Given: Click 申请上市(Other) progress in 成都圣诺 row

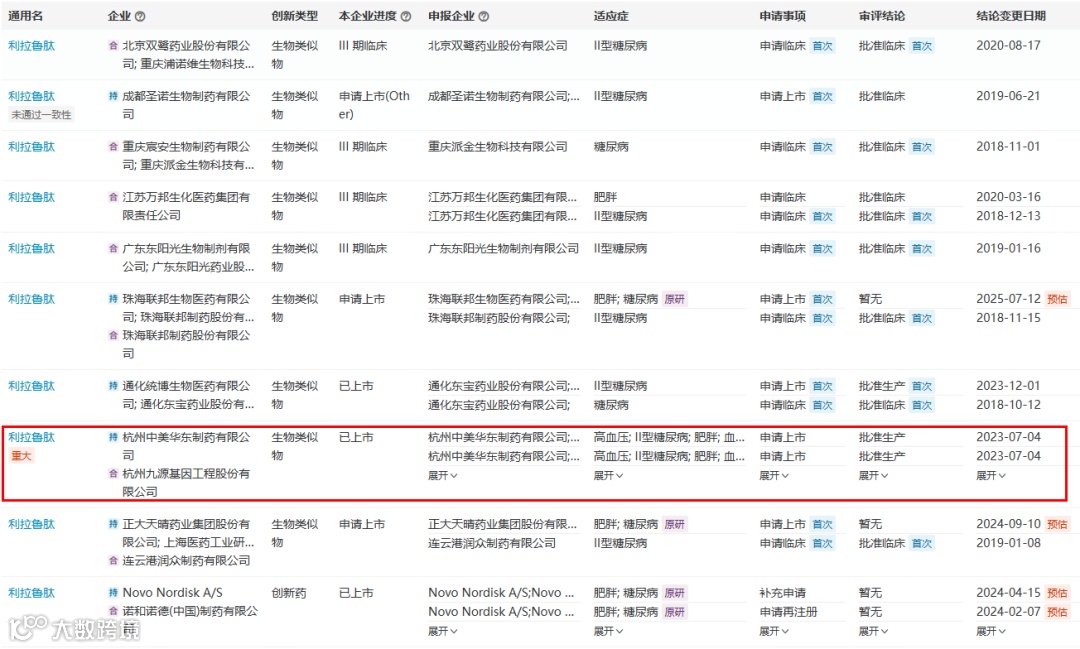Looking at the screenshot, I should point(374,105).
